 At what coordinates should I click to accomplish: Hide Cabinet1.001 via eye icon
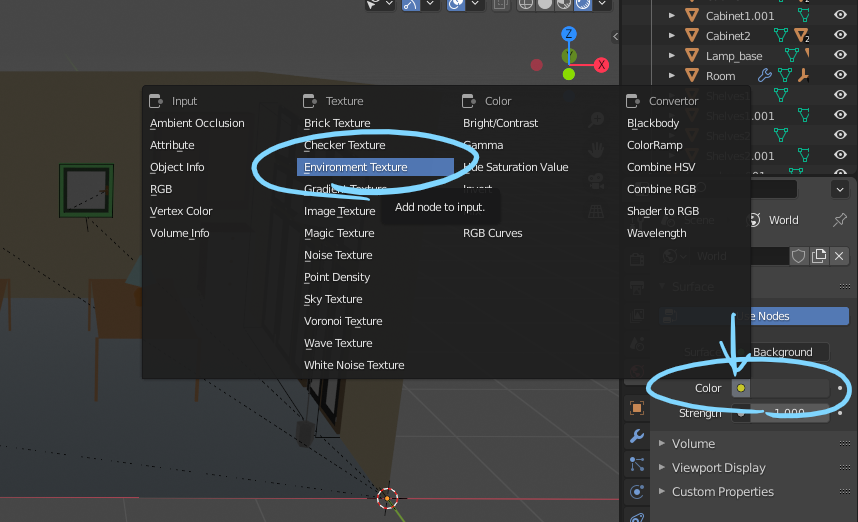pyautogui.click(x=840, y=15)
